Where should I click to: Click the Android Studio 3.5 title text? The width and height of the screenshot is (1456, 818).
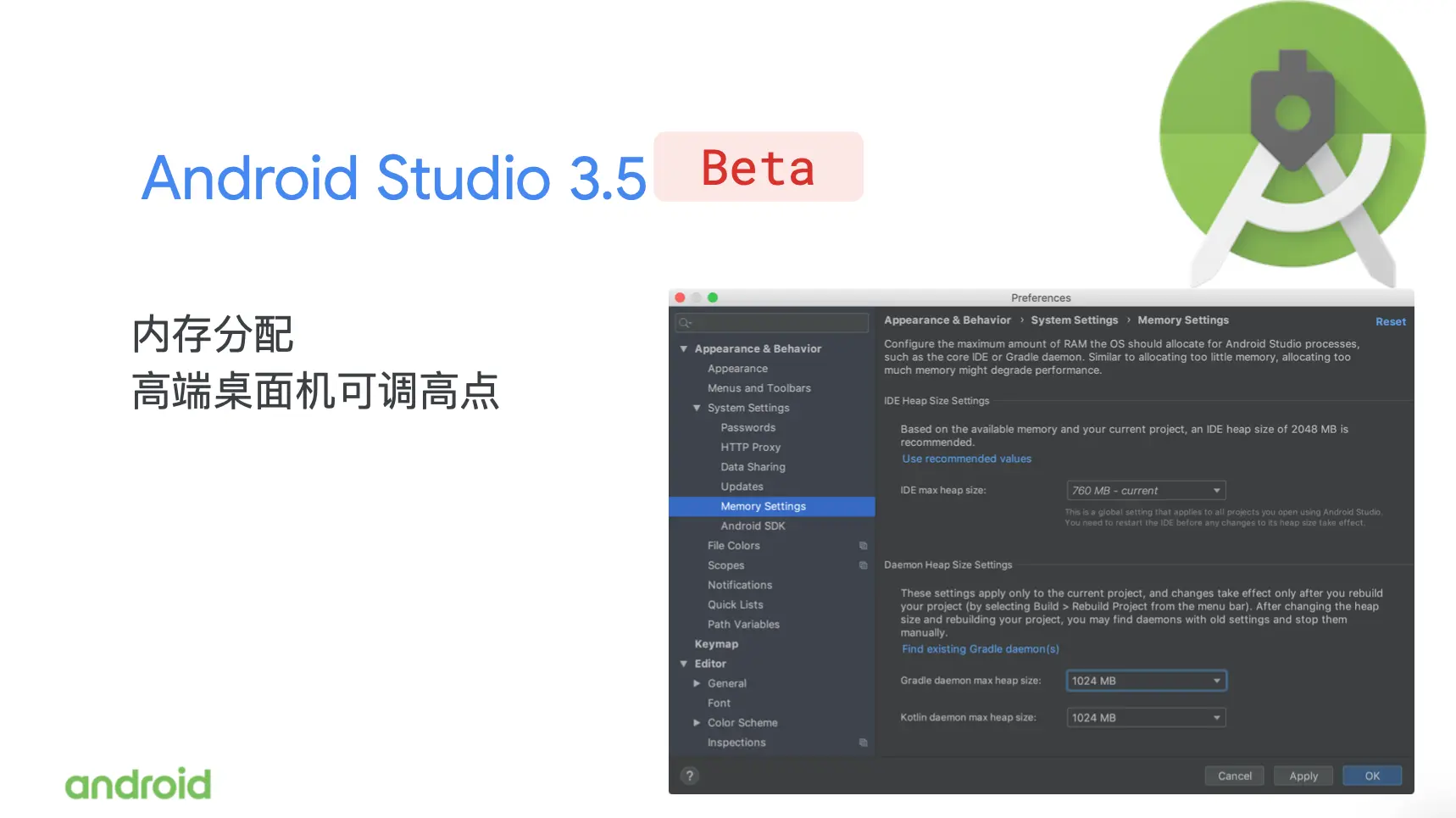[394, 178]
